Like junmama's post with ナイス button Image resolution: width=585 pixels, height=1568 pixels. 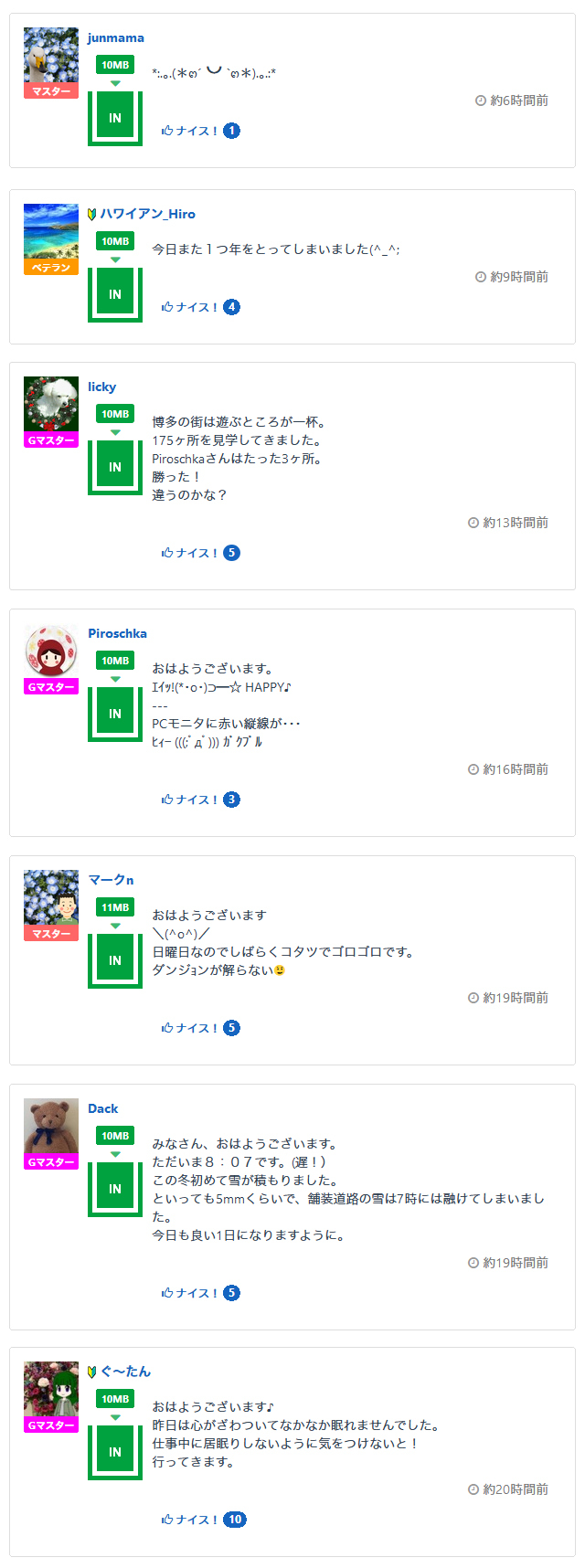coord(189,131)
